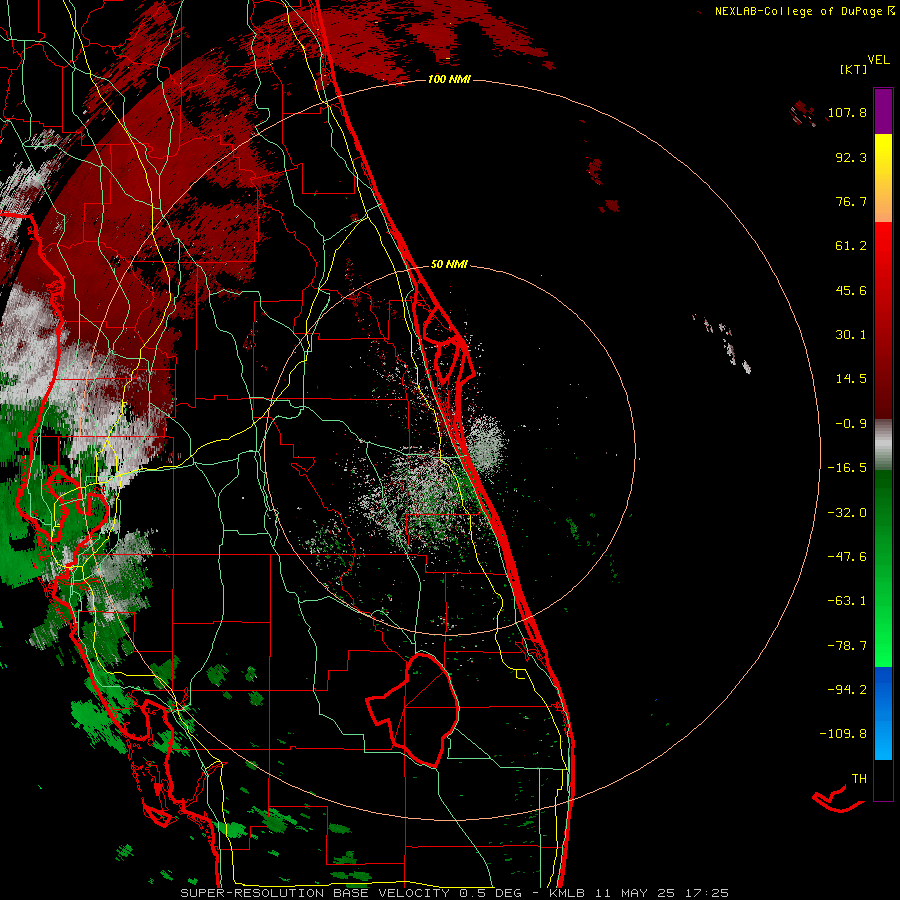Click the 92.3 value on velocity scale

pyautogui.click(x=851, y=157)
